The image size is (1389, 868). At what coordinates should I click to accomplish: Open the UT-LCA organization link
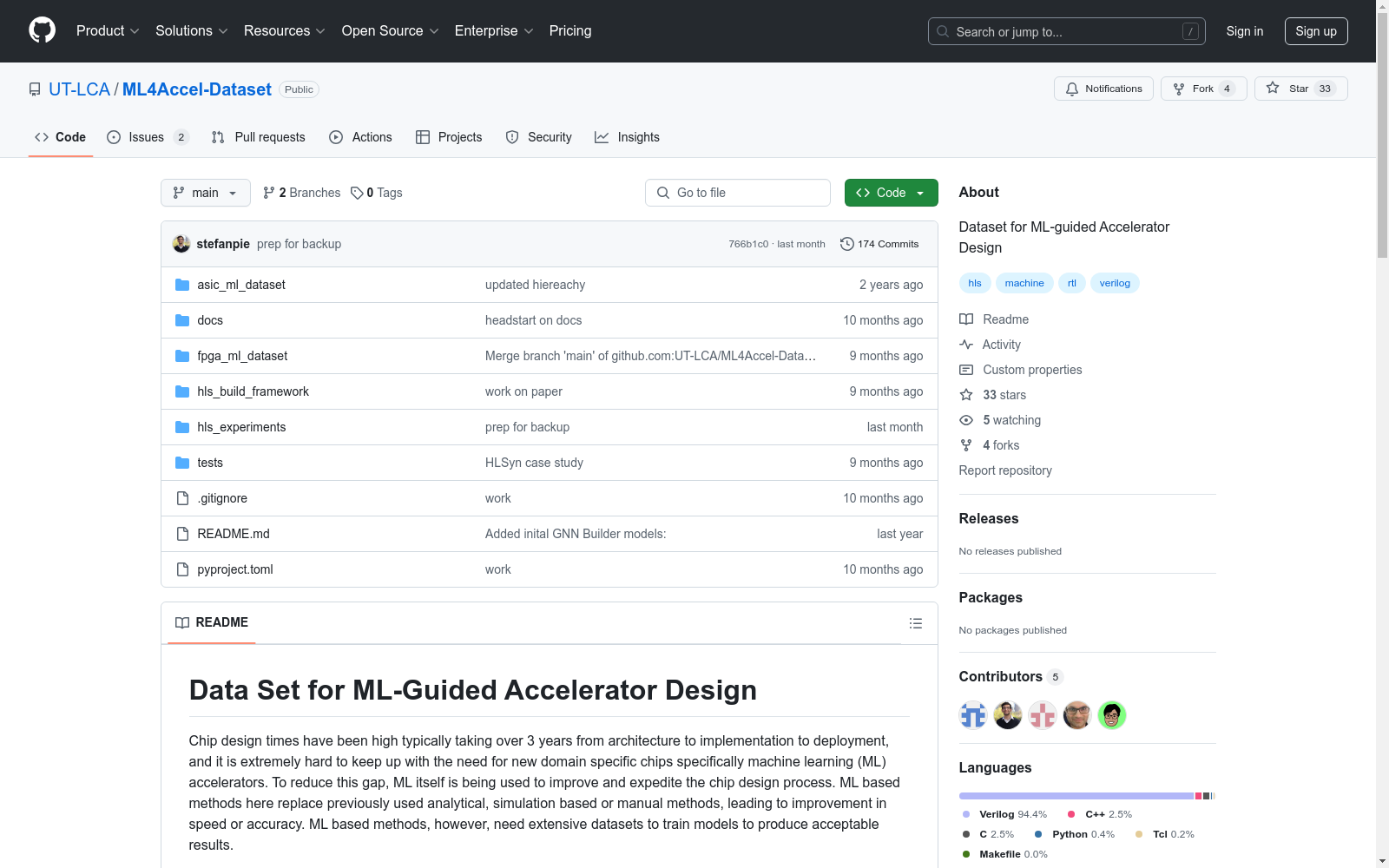79,89
